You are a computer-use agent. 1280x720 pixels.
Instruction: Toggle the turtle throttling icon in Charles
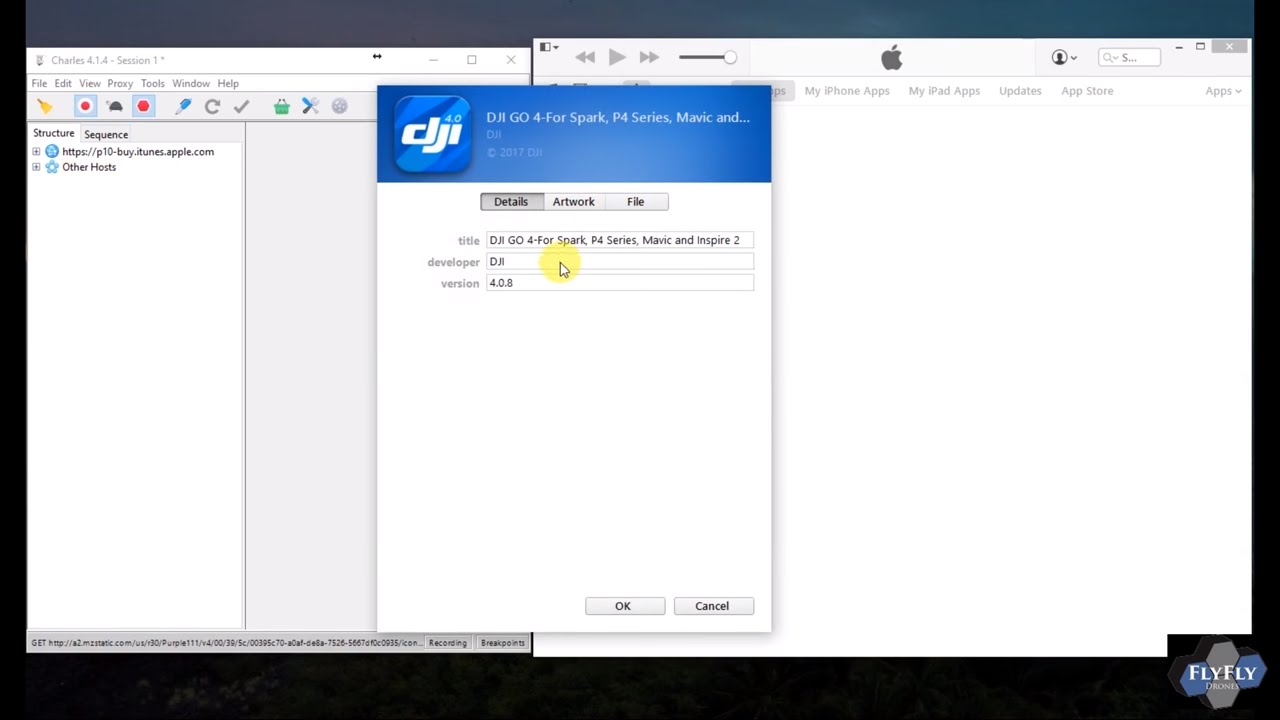[x=115, y=106]
